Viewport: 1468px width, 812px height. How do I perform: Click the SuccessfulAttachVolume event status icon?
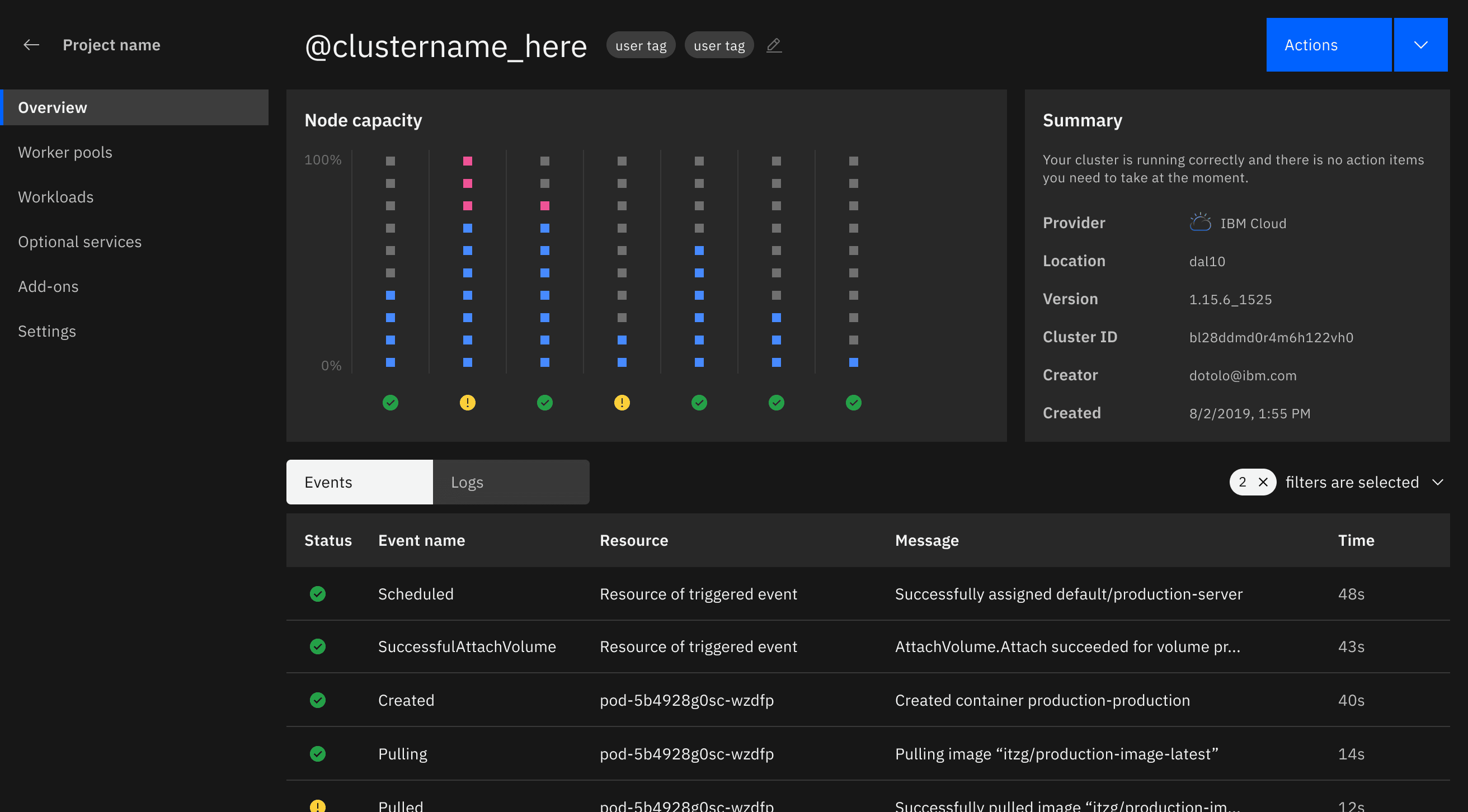tap(317, 646)
